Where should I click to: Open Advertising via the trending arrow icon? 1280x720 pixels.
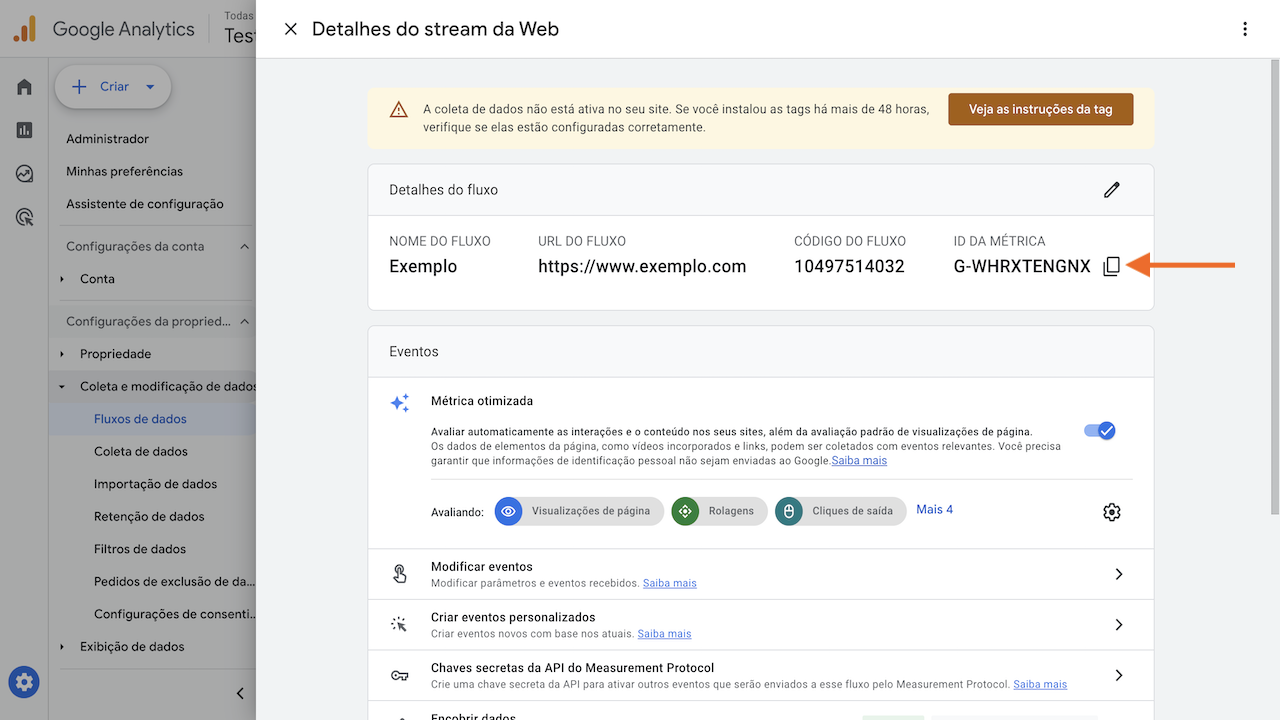[23, 173]
